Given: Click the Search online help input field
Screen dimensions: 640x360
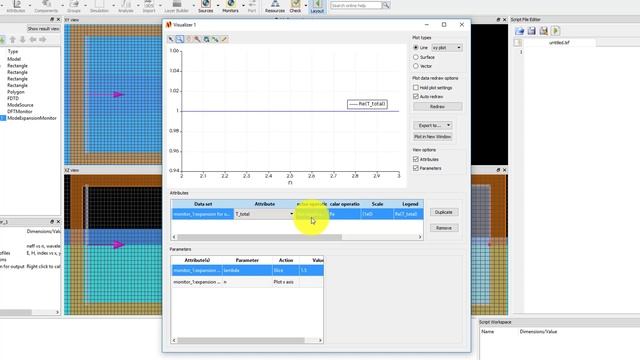Looking at the screenshot, I should (356, 5).
